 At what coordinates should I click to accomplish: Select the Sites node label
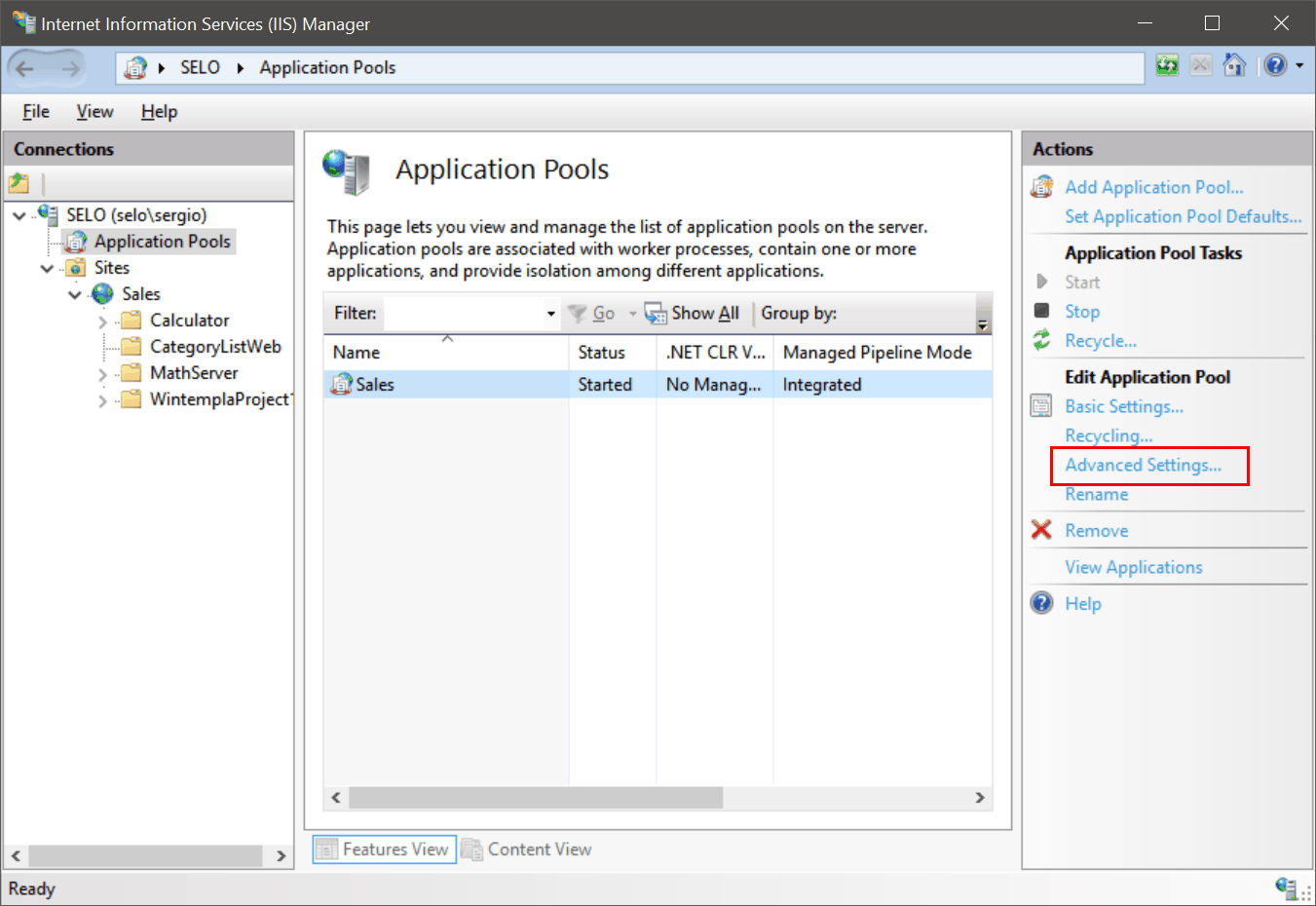pyautogui.click(x=111, y=267)
